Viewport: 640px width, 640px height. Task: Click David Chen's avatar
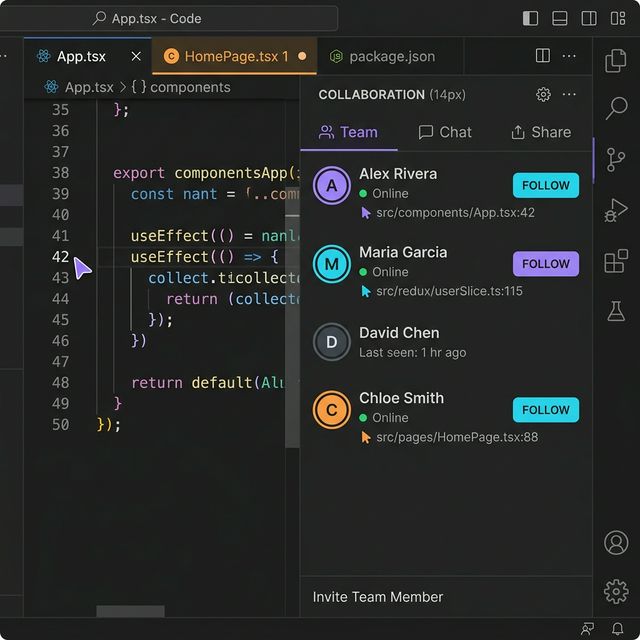click(x=331, y=342)
